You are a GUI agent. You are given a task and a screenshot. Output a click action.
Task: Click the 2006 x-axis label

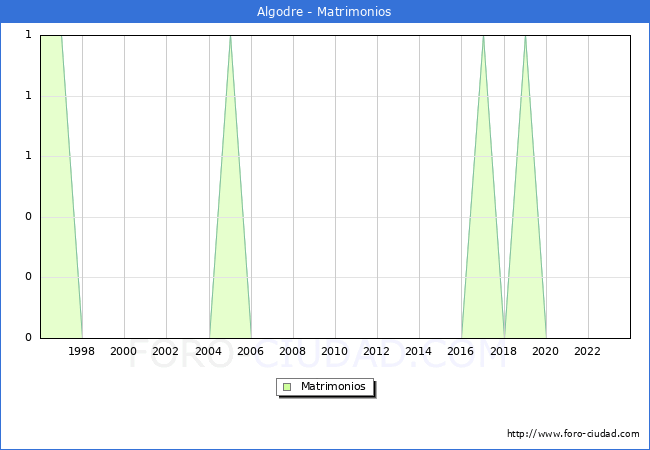(x=250, y=351)
